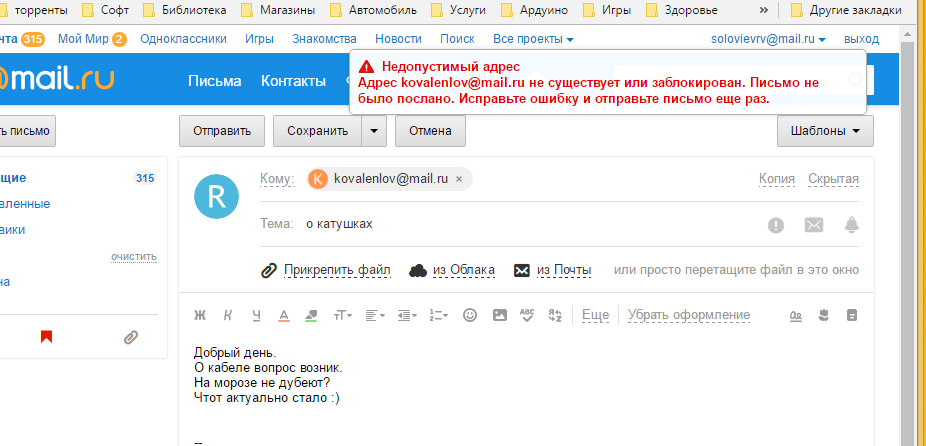The image size is (926, 446).
Task: Cancel the letter with Отмена
Action: [x=430, y=131]
